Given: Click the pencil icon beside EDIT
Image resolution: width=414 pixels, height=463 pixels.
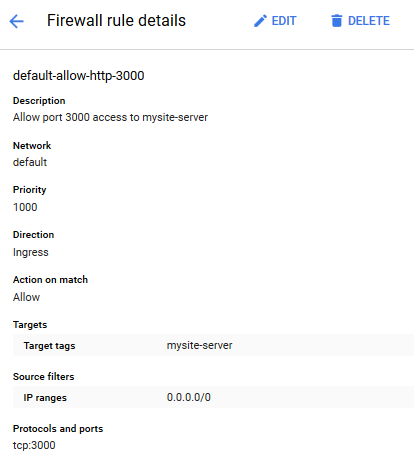Looking at the screenshot, I should coord(260,21).
